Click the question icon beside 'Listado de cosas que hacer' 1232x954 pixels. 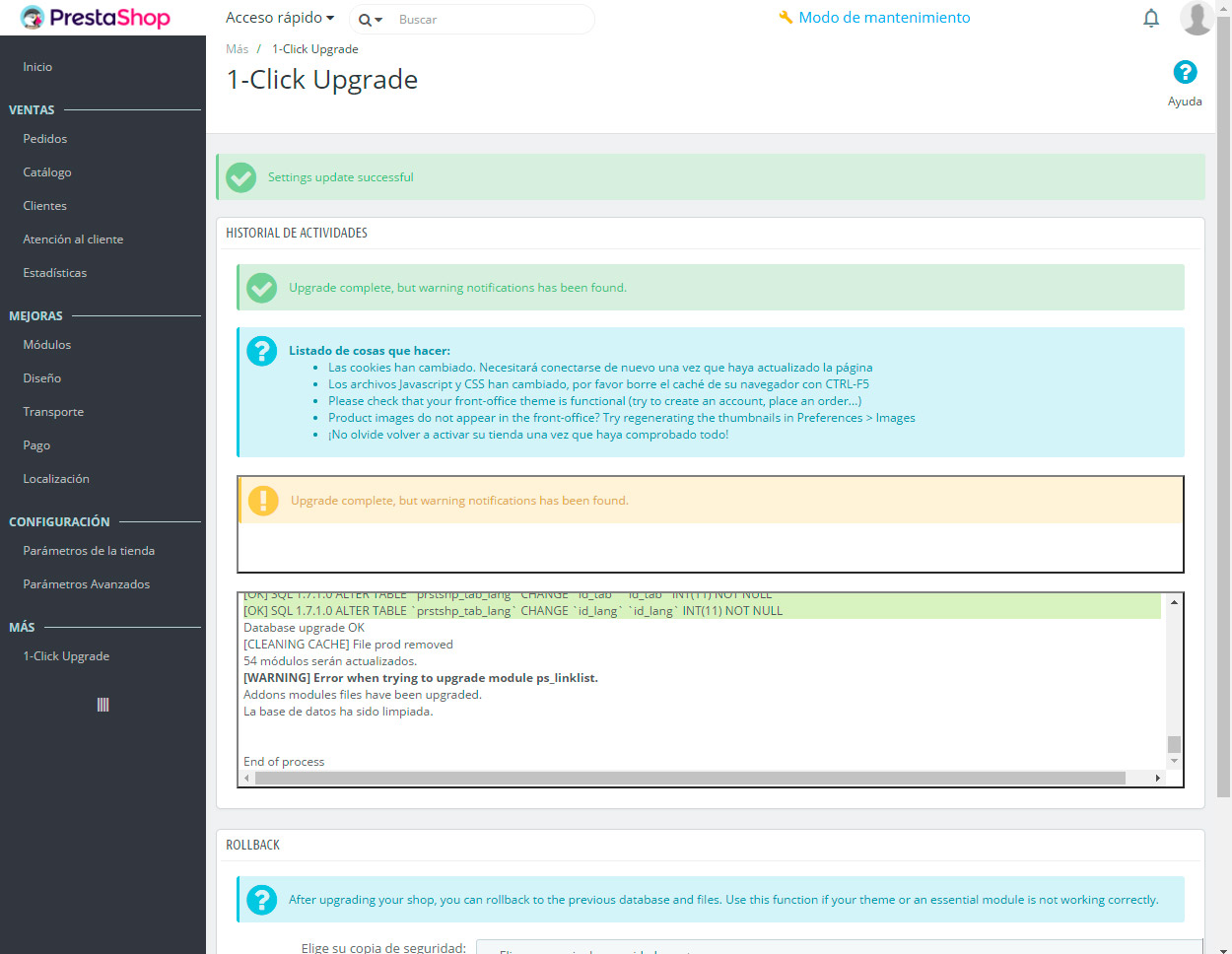(262, 351)
